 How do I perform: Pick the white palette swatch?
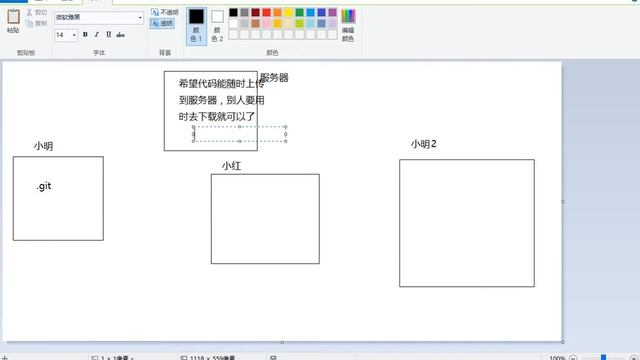click(233, 24)
